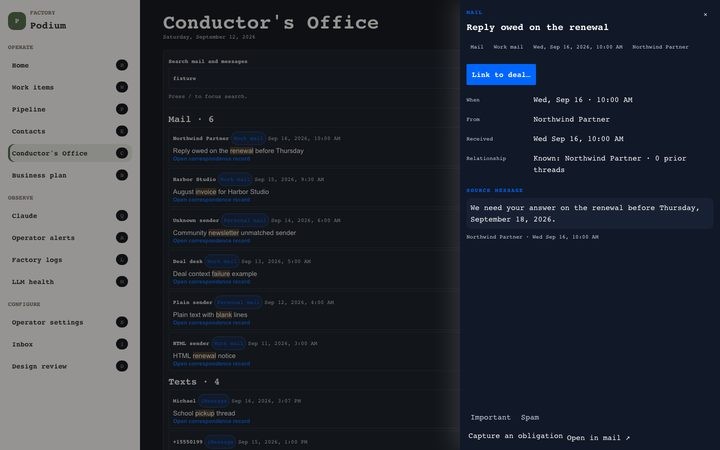Open correspondence record for HTML renewal notice
The width and height of the screenshot is (720, 450).
point(212,364)
